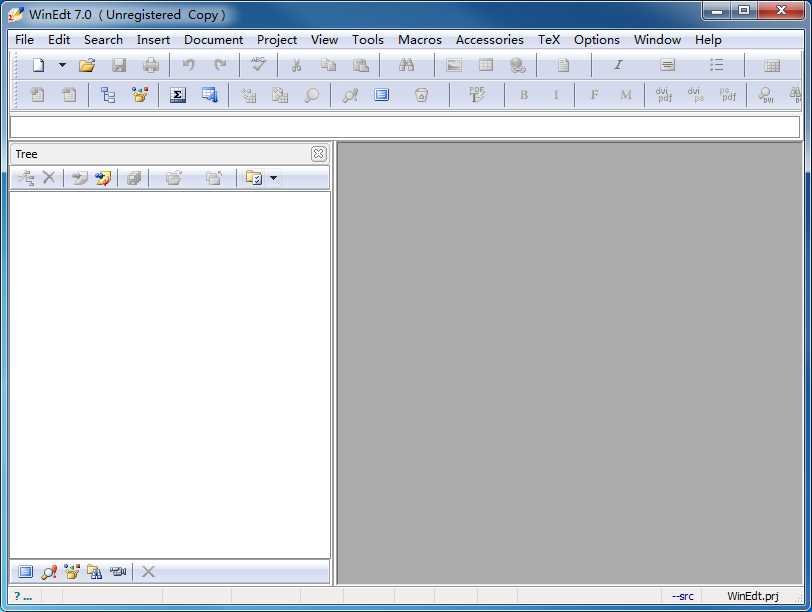812x612 pixels.
Task: Insert a table with the table icon
Action: pyautogui.click(x=486, y=65)
